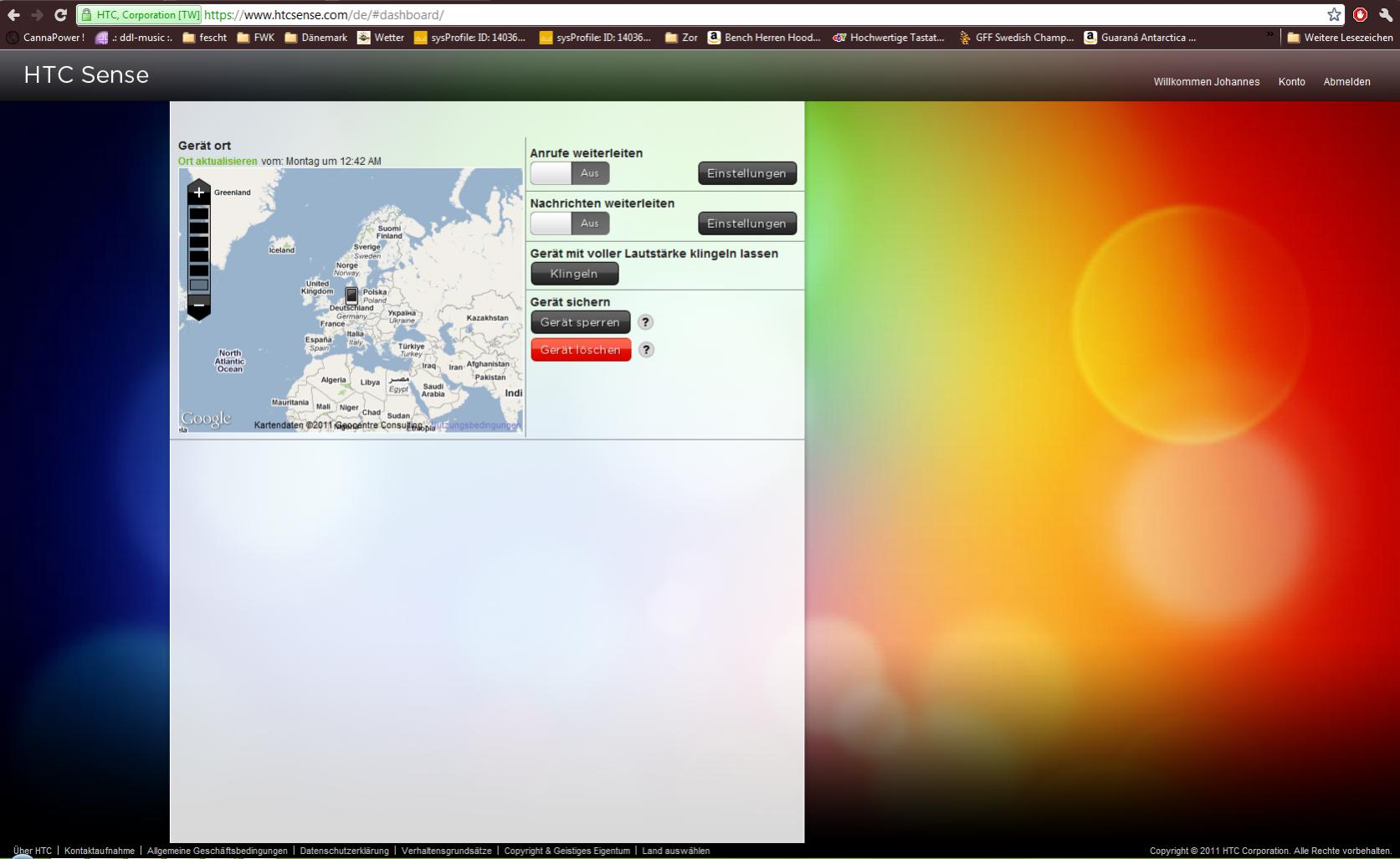
Task: Open the Kontaktaufnahme footer link
Action: (x=100, y=851)
